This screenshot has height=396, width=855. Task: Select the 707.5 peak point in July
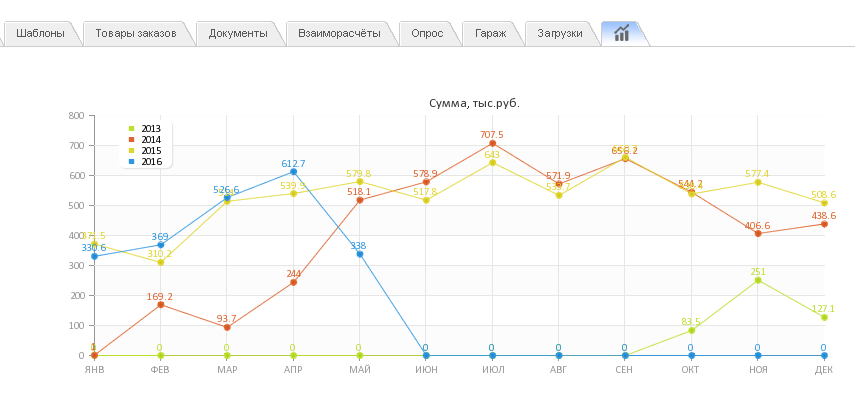coord(492,143)
